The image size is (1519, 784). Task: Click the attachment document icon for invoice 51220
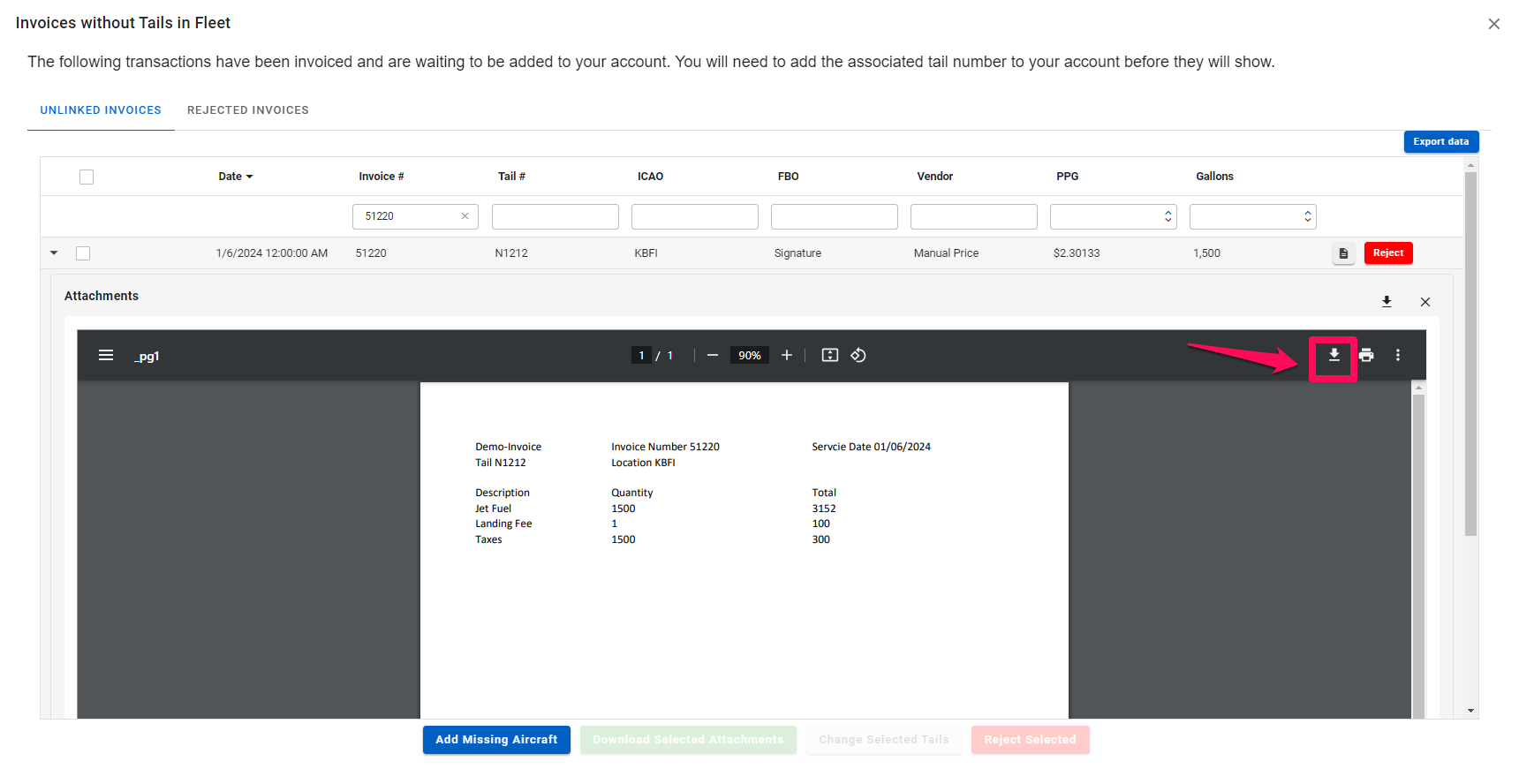[1343, 253]
